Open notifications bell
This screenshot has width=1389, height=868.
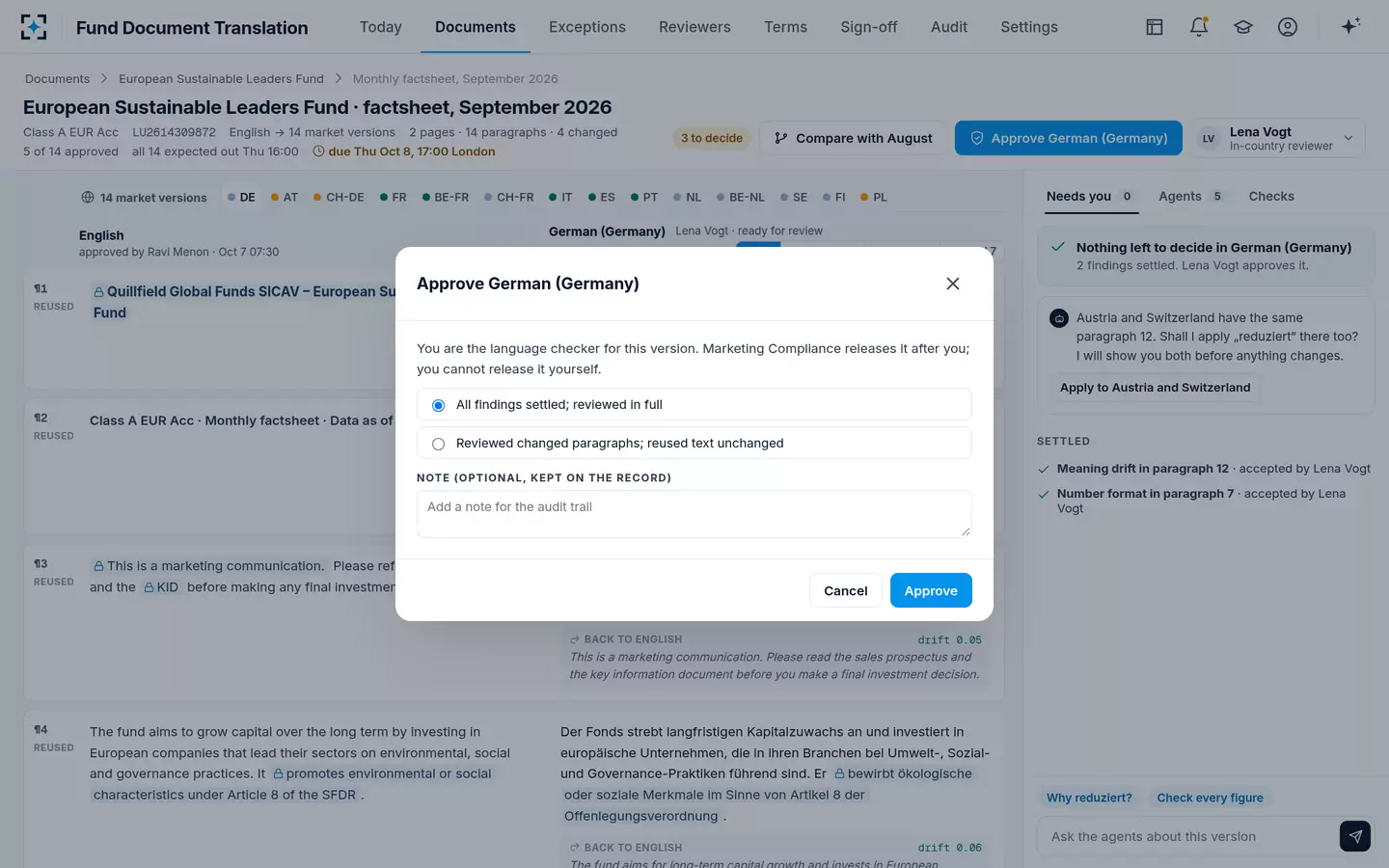click(1199, 27)
